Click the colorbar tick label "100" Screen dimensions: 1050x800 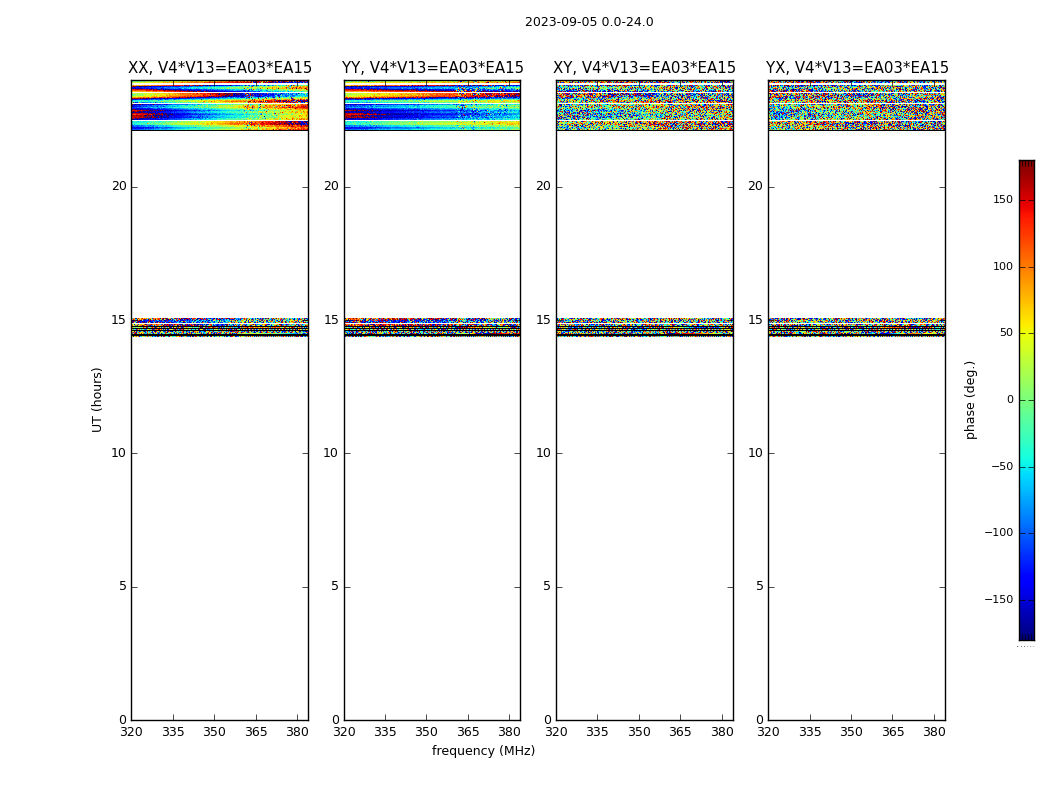1002,266
